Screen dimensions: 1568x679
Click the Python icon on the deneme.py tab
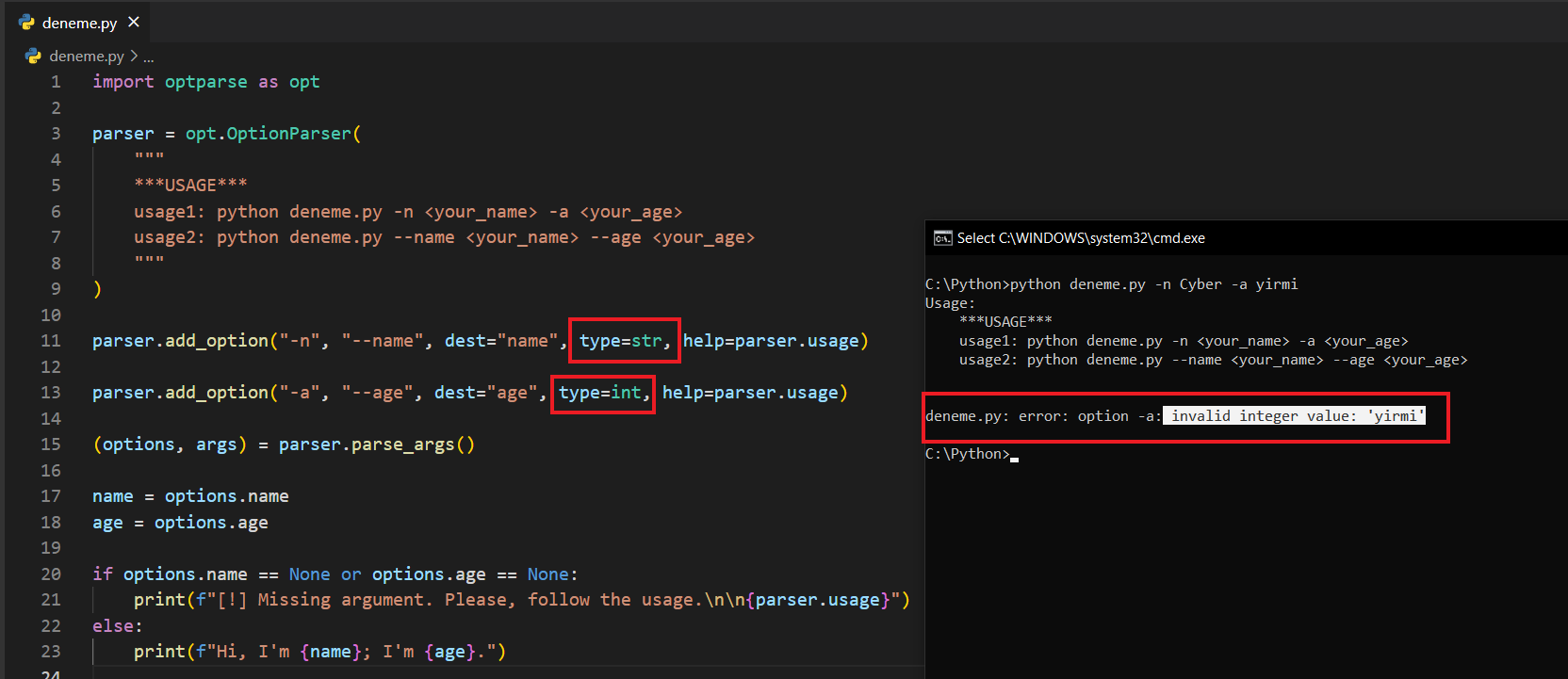pyautogui.click(x=26, y=23)
